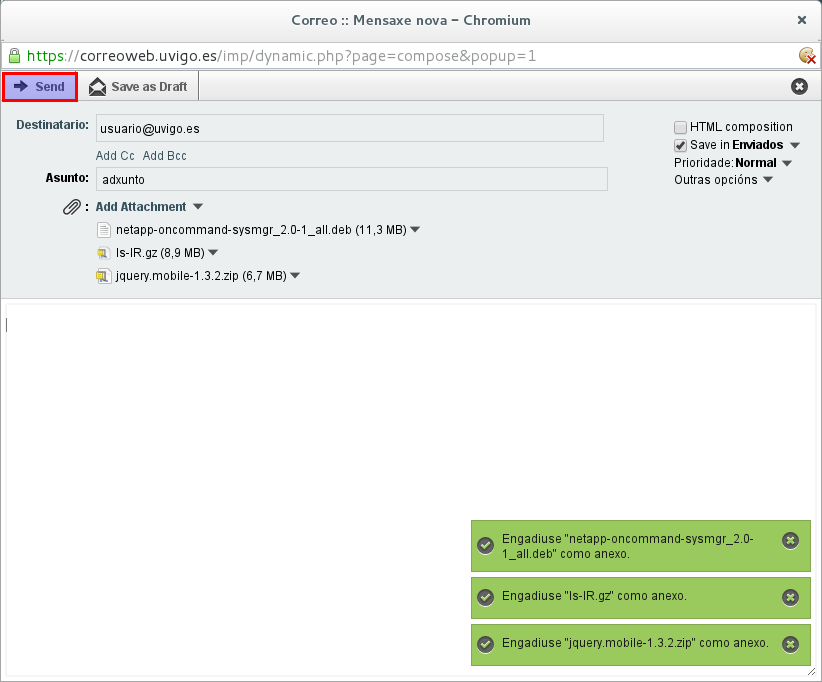Image resolution: width=822 pixels, height=682 pixels.
Task: Open the Prioridade Normal dropdown
Action: pos(787,163)
